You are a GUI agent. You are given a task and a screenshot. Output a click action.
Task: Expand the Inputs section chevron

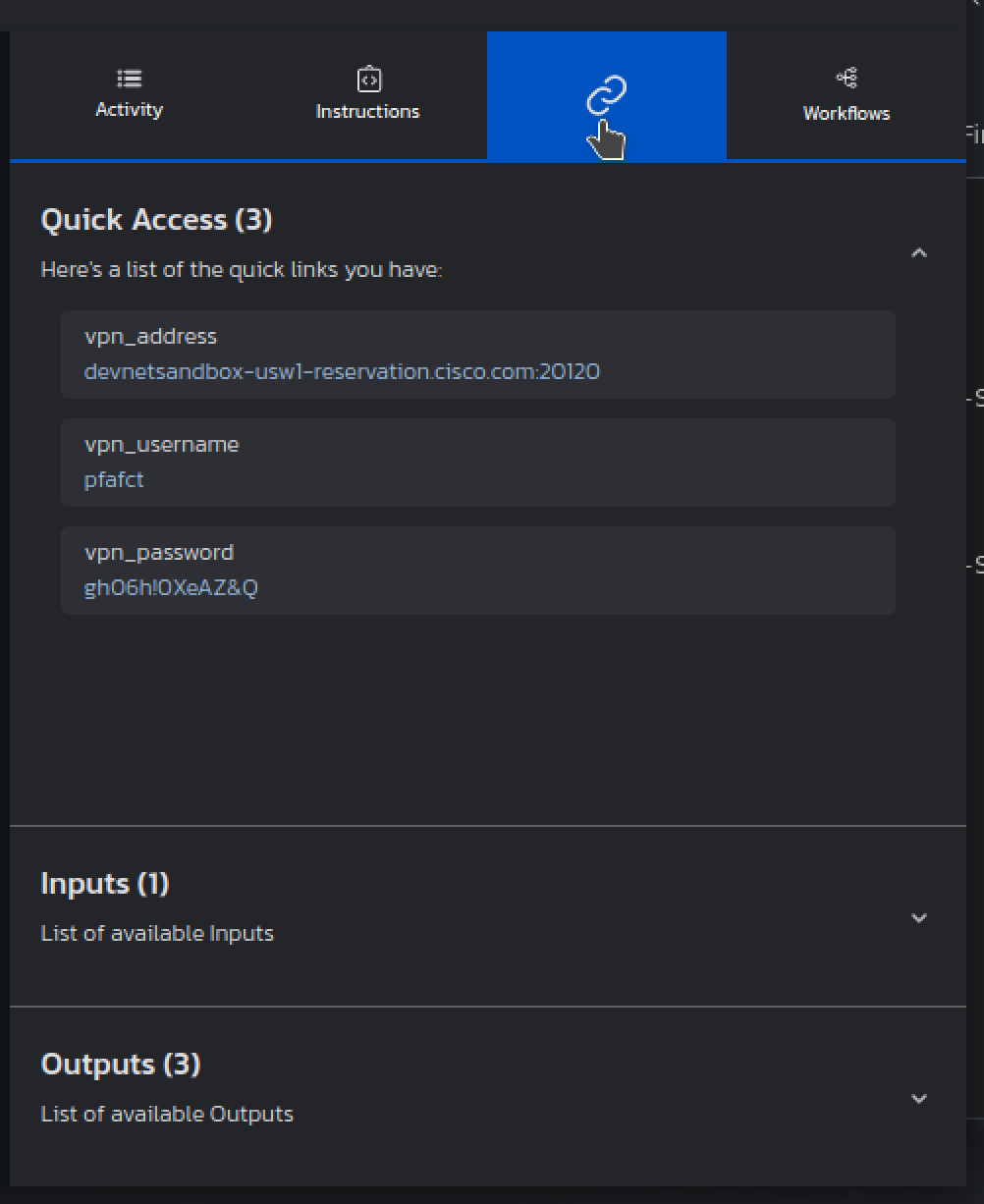click(x=919, y=918)
